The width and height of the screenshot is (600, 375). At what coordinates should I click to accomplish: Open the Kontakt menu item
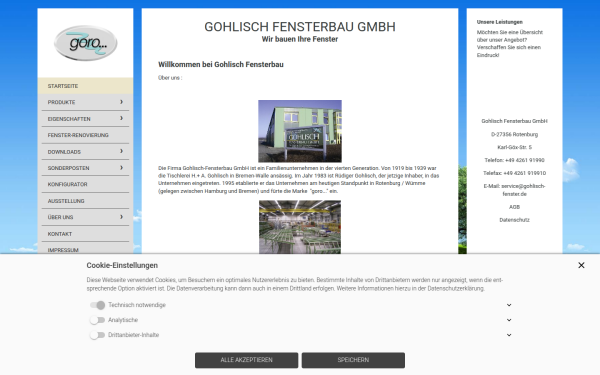(85, 234)
